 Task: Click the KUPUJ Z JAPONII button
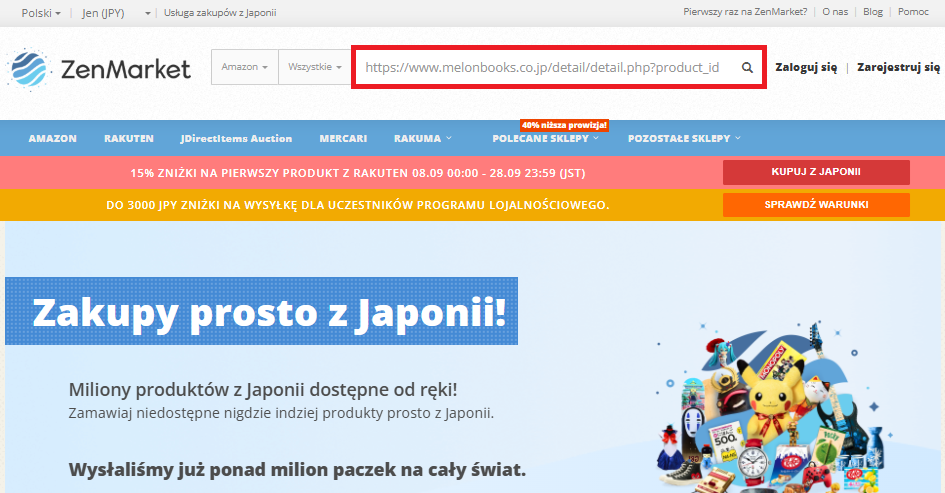[816, 172]
